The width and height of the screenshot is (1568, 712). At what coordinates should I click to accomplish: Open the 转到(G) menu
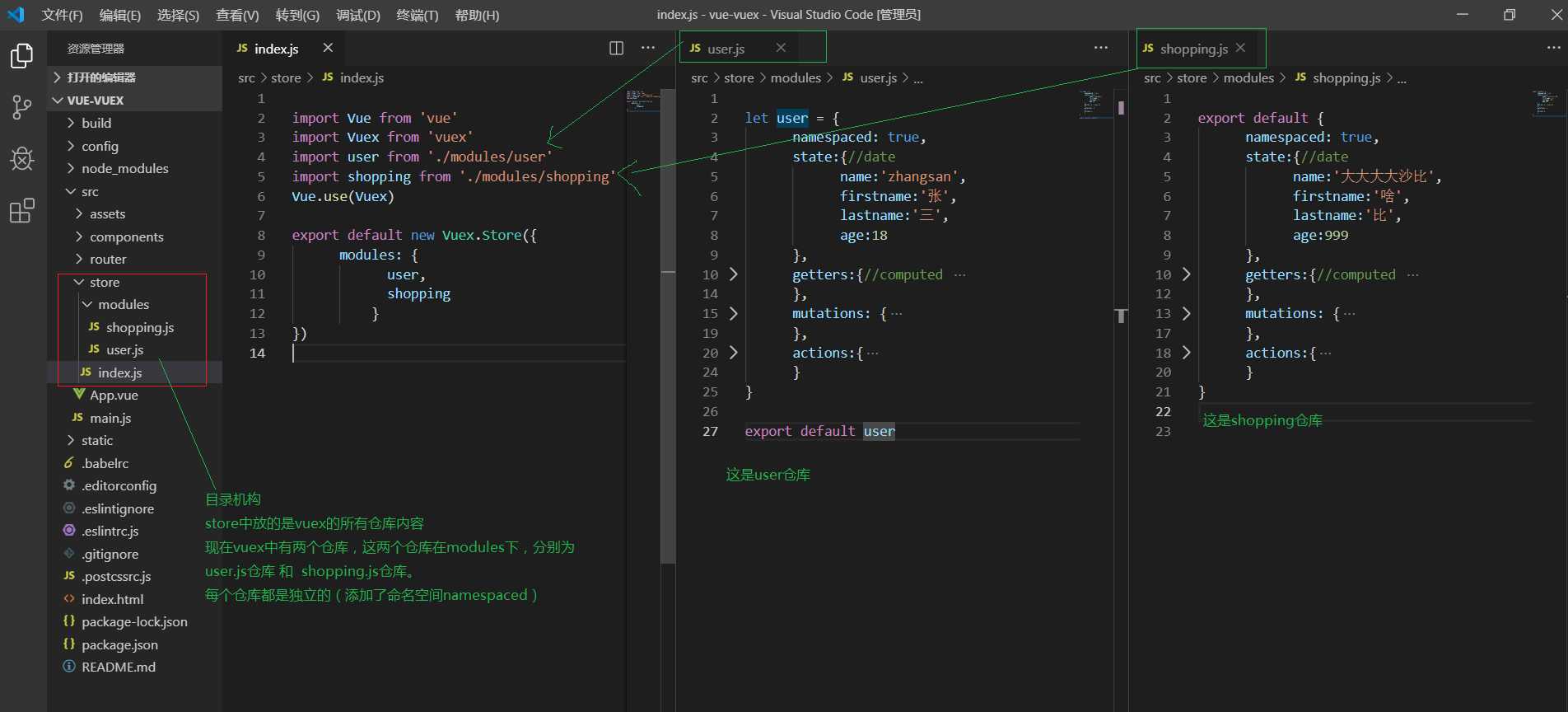(297, 15)
